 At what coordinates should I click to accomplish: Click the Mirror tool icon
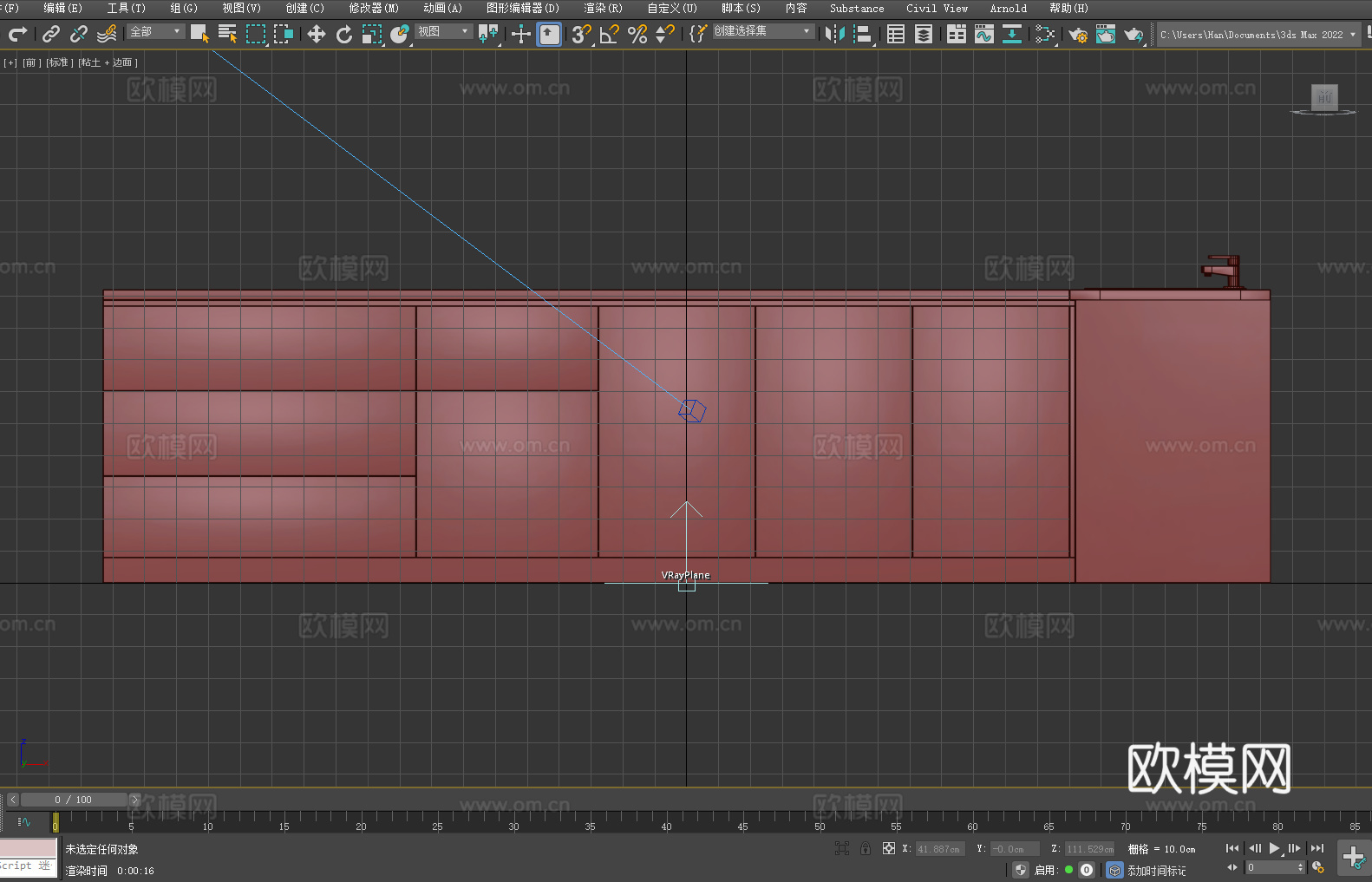[x=835, y=34]
